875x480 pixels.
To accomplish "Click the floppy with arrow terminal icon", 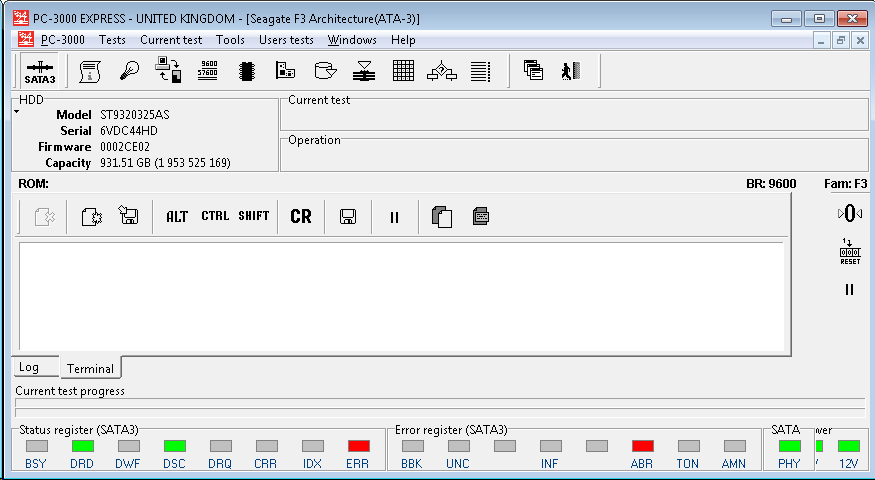I will [128, 215].
